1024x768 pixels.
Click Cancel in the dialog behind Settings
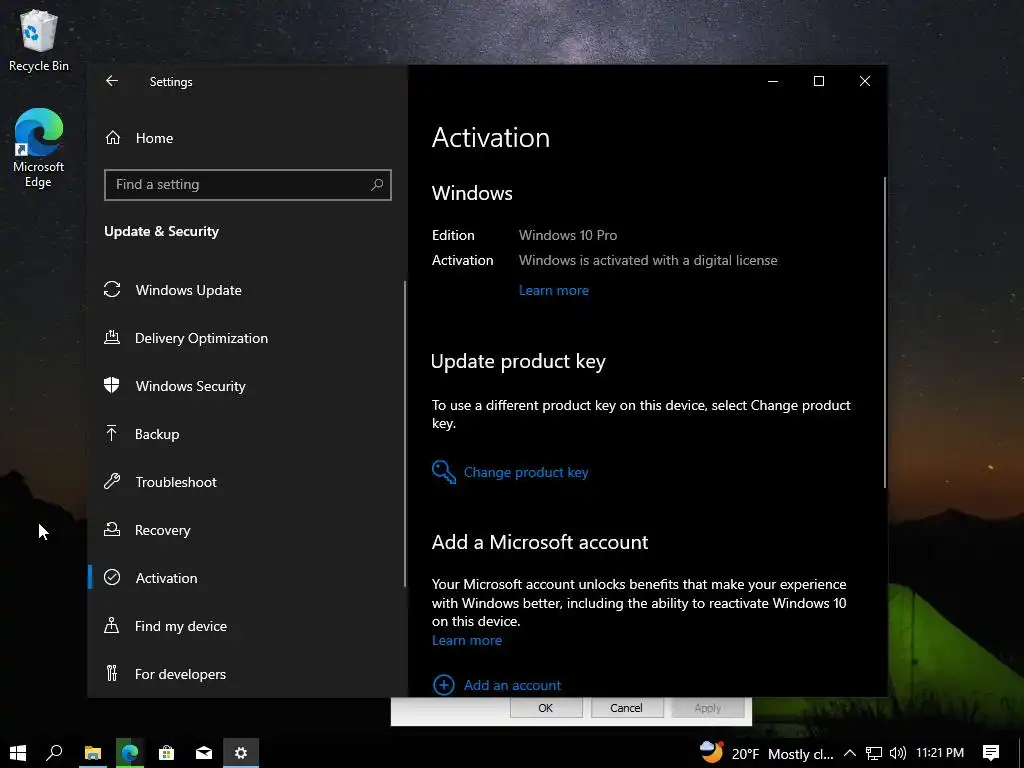click(x=626, y=708)
